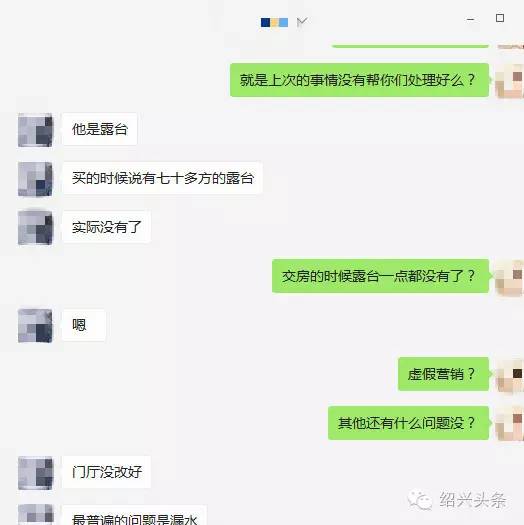The width and height of the screenshot is (524, 525).
Task: Click the blurred chat title at top
Action: 274,22
